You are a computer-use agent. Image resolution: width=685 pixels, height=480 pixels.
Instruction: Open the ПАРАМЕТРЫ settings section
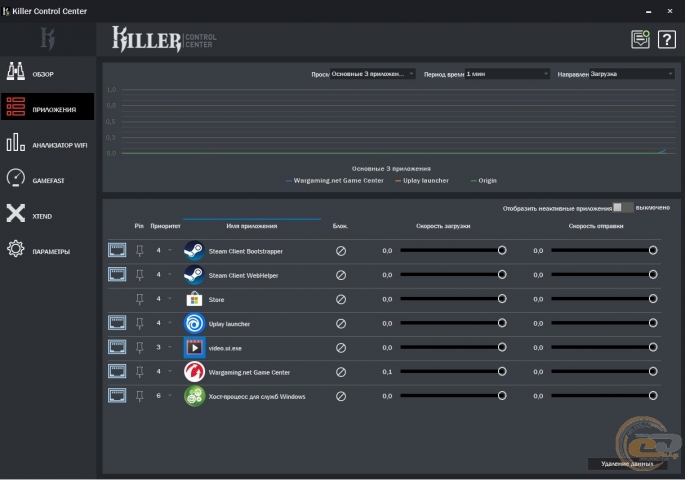[47, 250]
